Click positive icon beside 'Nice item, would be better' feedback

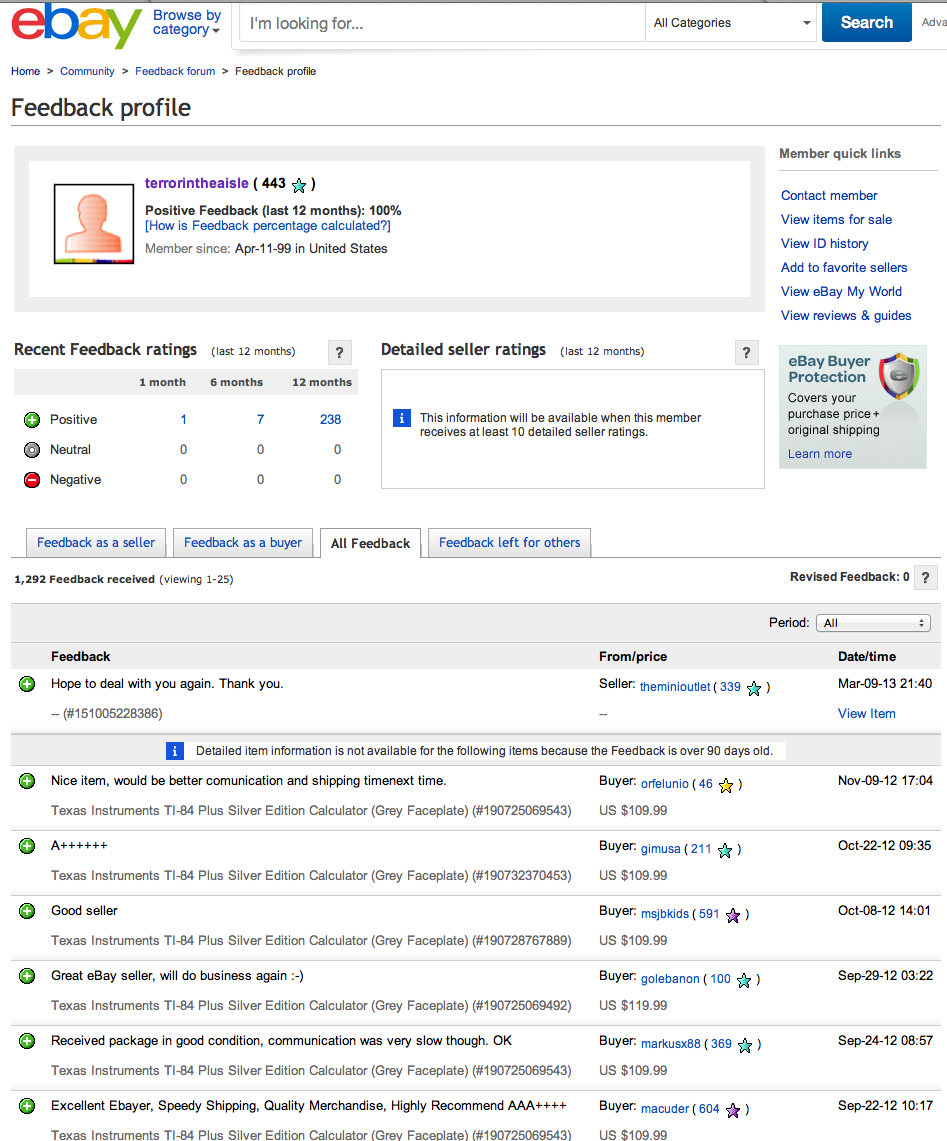(27, 781)
